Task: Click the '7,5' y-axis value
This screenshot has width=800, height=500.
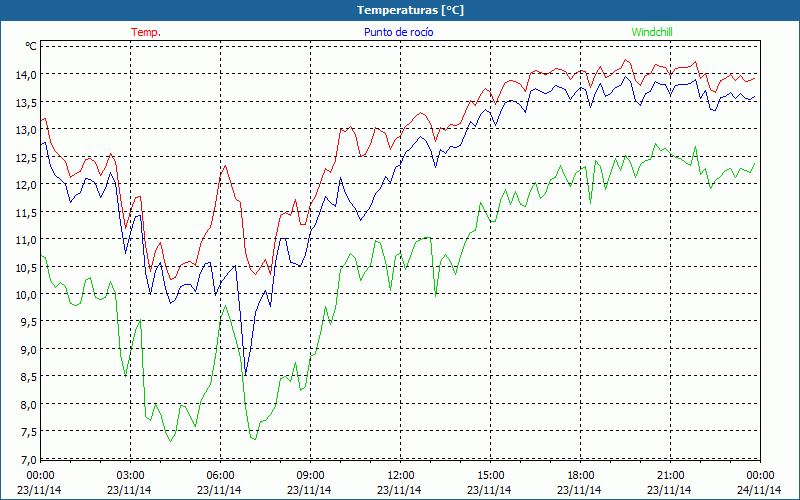Action: tap(28, 432)
